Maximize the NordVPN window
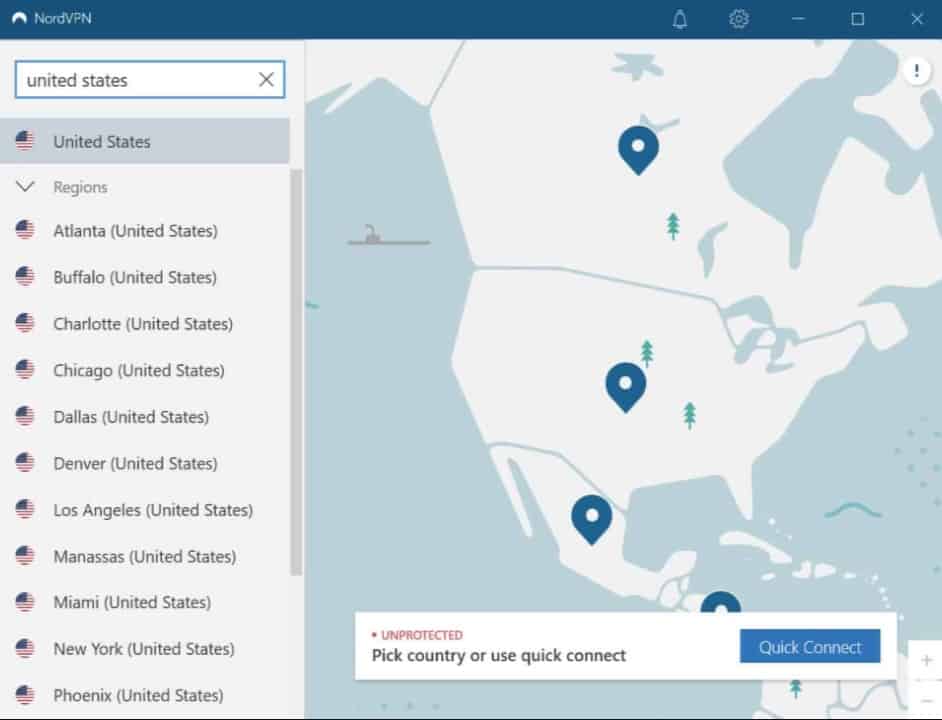Image resolution: width=942 pixels, height=720 pixels. (x=857, y=19)
